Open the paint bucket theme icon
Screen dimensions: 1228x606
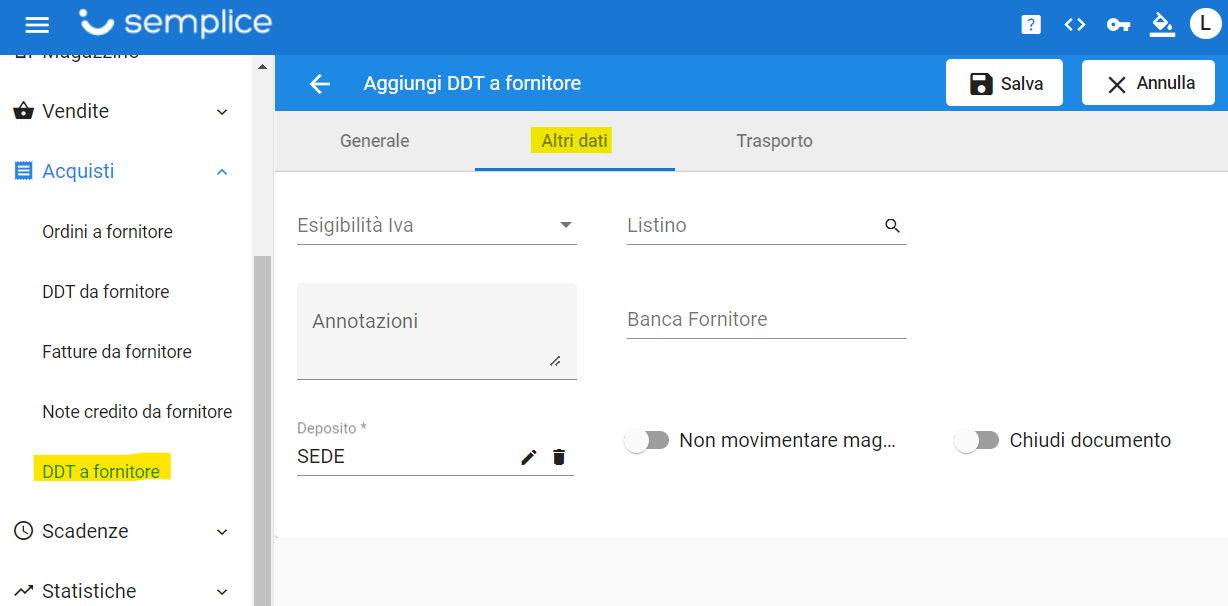(1162, 24)
